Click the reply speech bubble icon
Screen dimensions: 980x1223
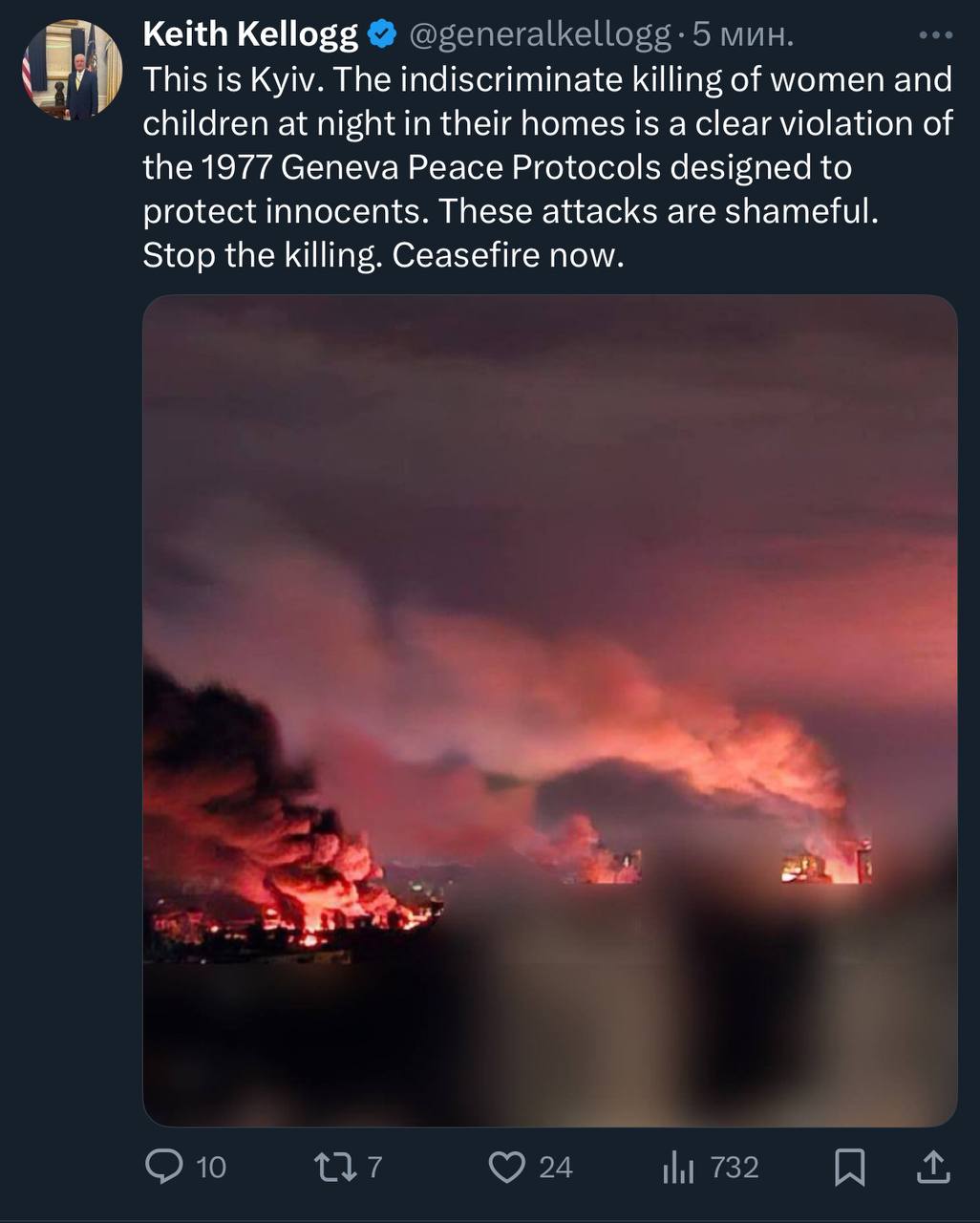(164, 1167)
